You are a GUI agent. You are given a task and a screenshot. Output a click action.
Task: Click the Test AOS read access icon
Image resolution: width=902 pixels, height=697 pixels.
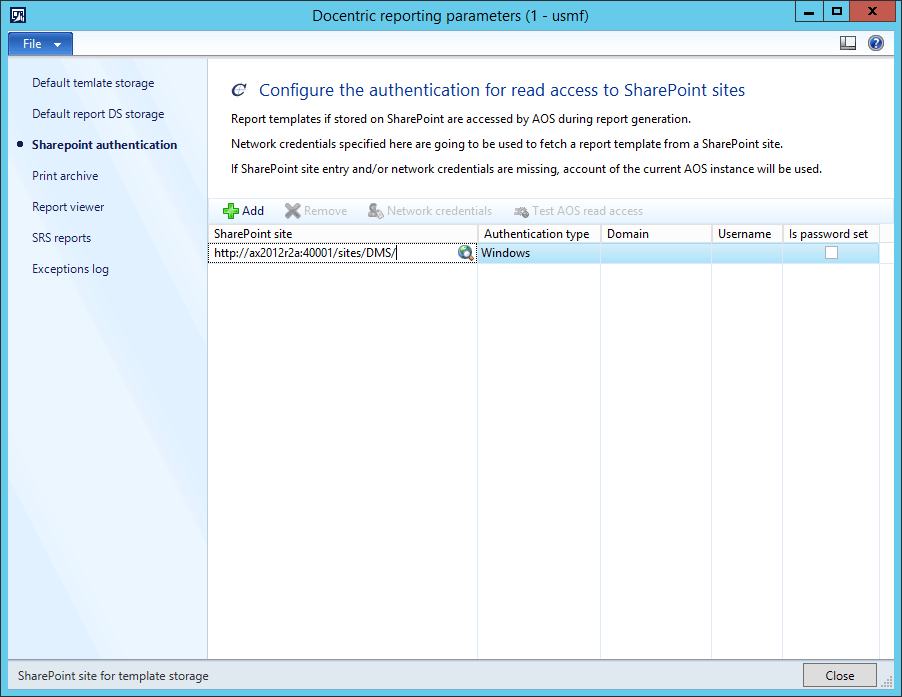[x=521, y=212]
